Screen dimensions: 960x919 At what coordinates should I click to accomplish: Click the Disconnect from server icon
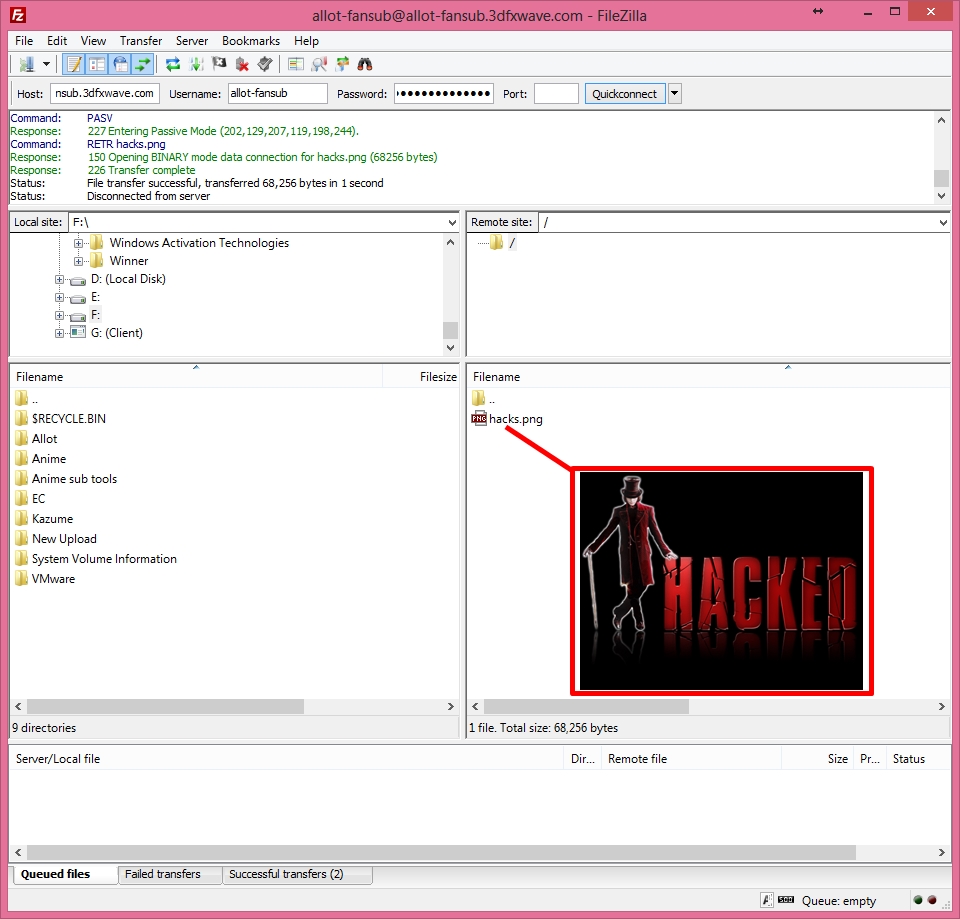coord(242,64)
